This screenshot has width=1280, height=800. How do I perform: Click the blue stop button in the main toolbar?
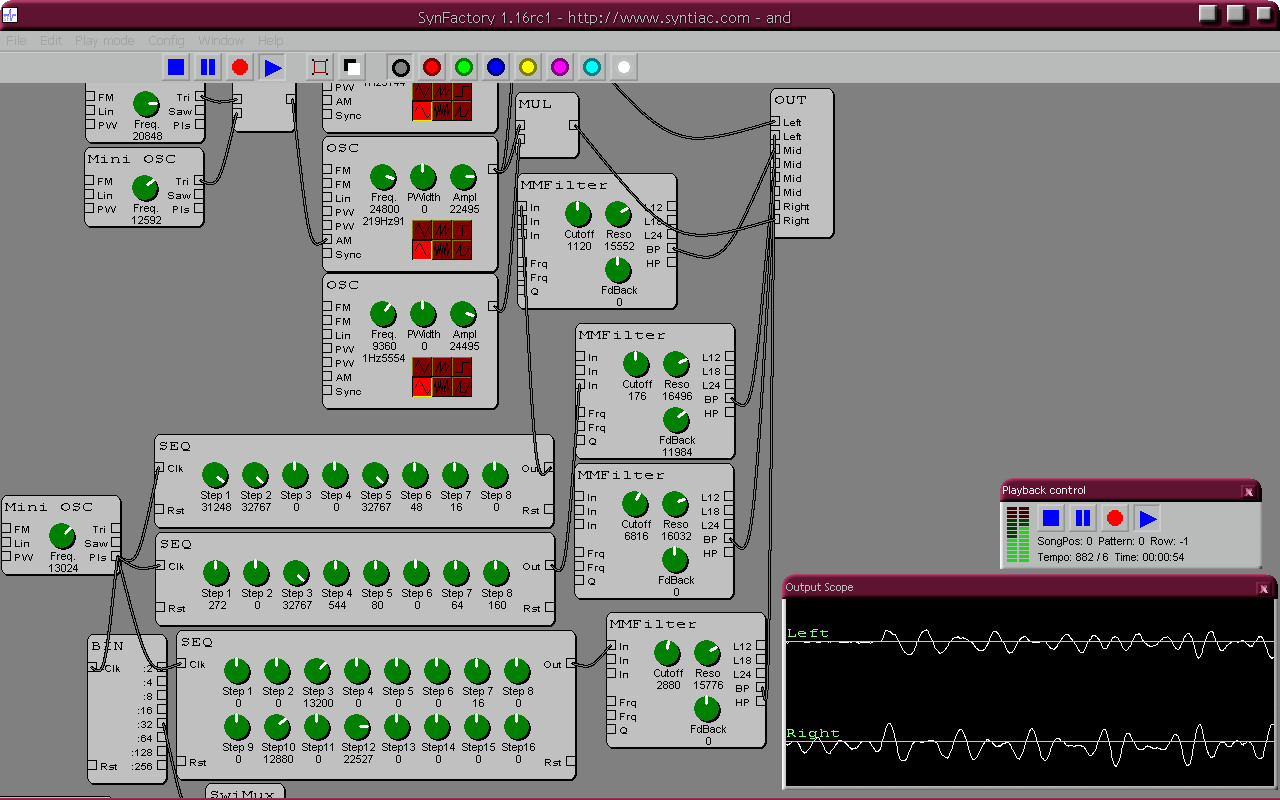coord(176,68)
